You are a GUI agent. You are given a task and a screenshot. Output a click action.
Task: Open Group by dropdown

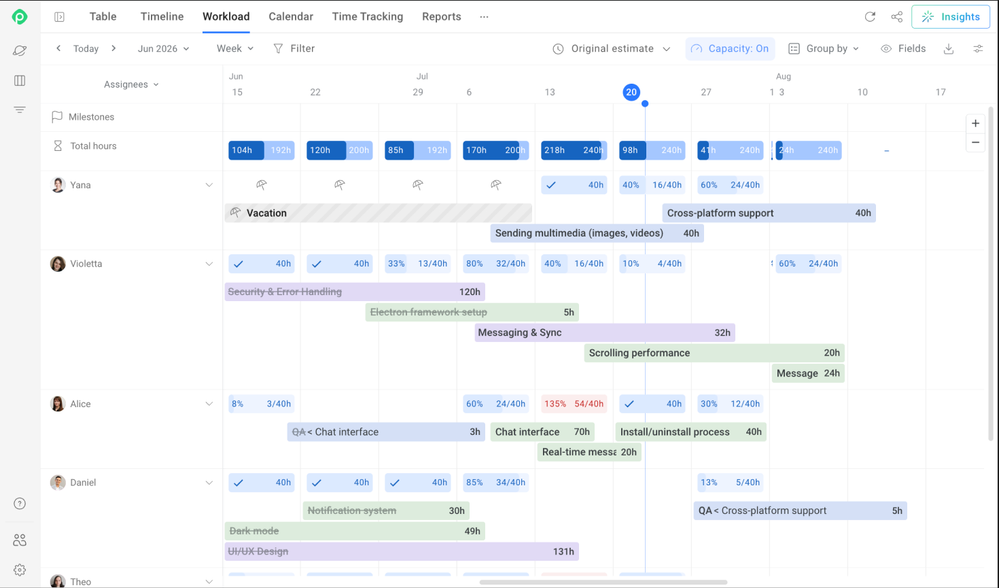824,48
